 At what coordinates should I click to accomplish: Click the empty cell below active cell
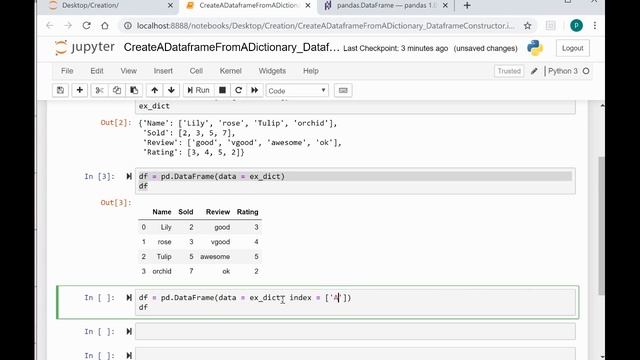click(355, 331)
